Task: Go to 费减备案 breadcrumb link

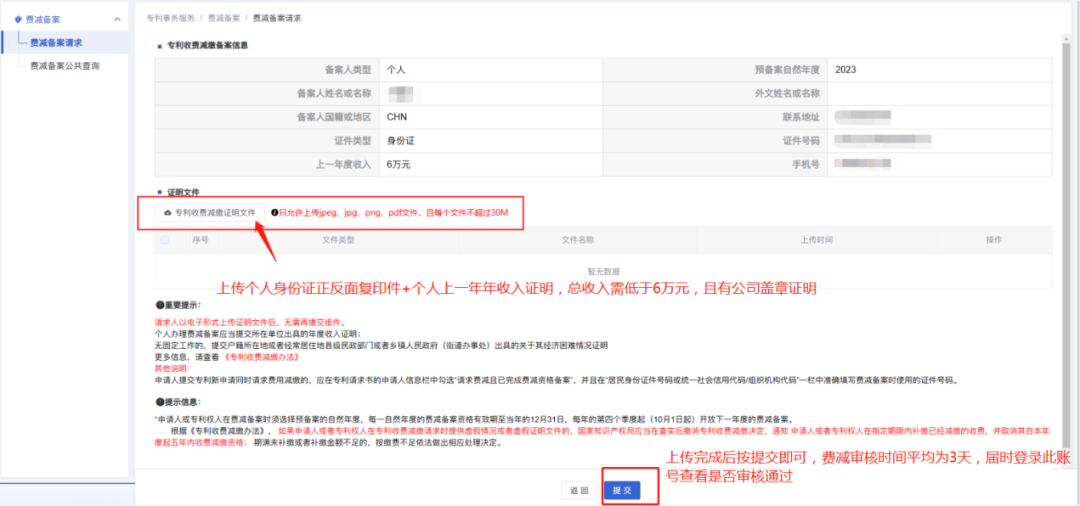Action: click(x=224, y=18)
